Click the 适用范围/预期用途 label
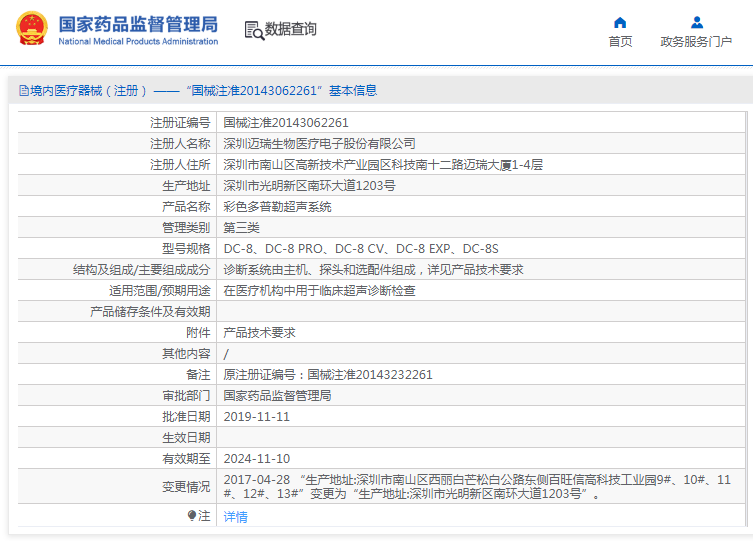The image size is (753, 541). [x=159, y=291]
